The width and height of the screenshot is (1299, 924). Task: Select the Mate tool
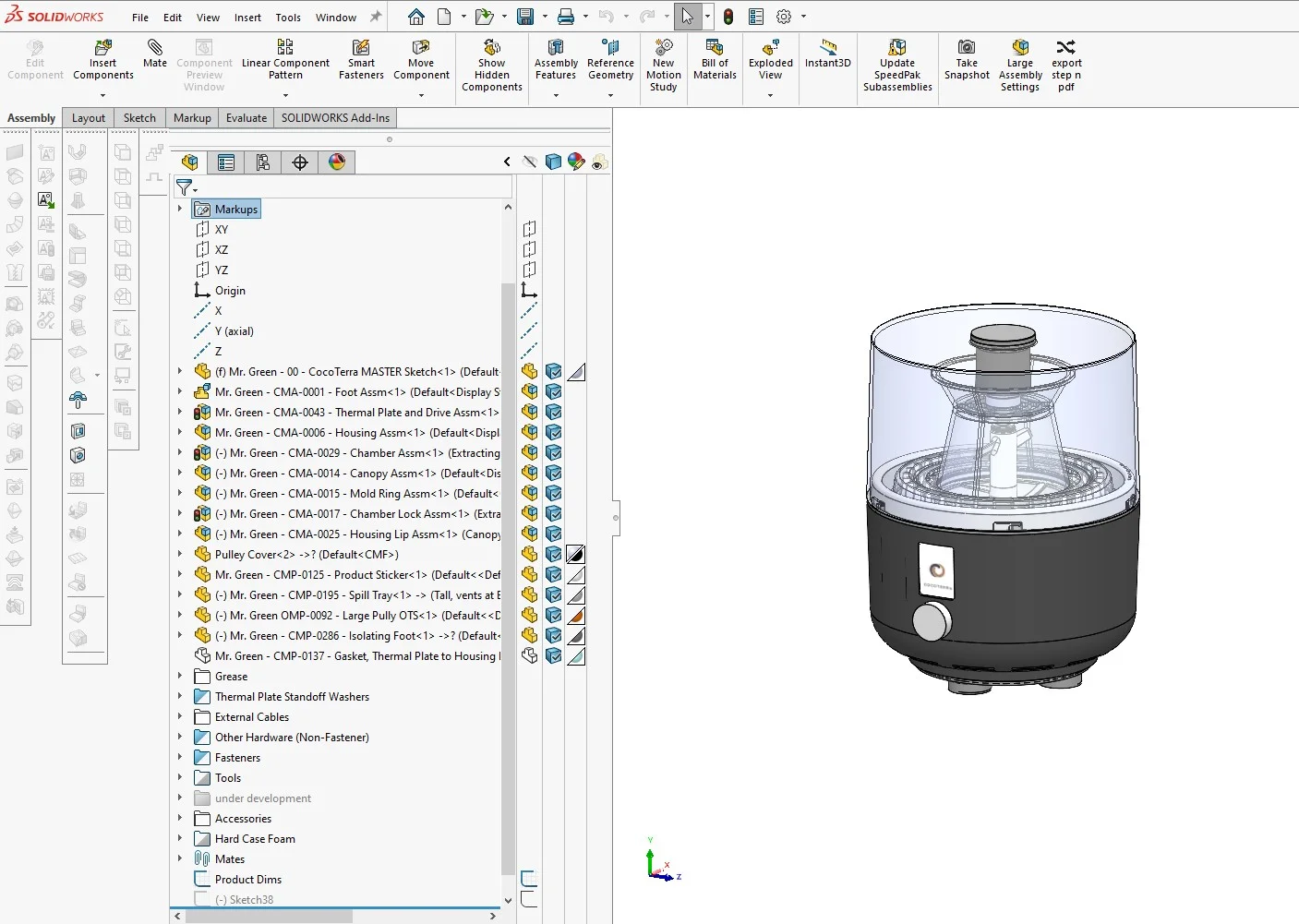click(x=155, y=54)
